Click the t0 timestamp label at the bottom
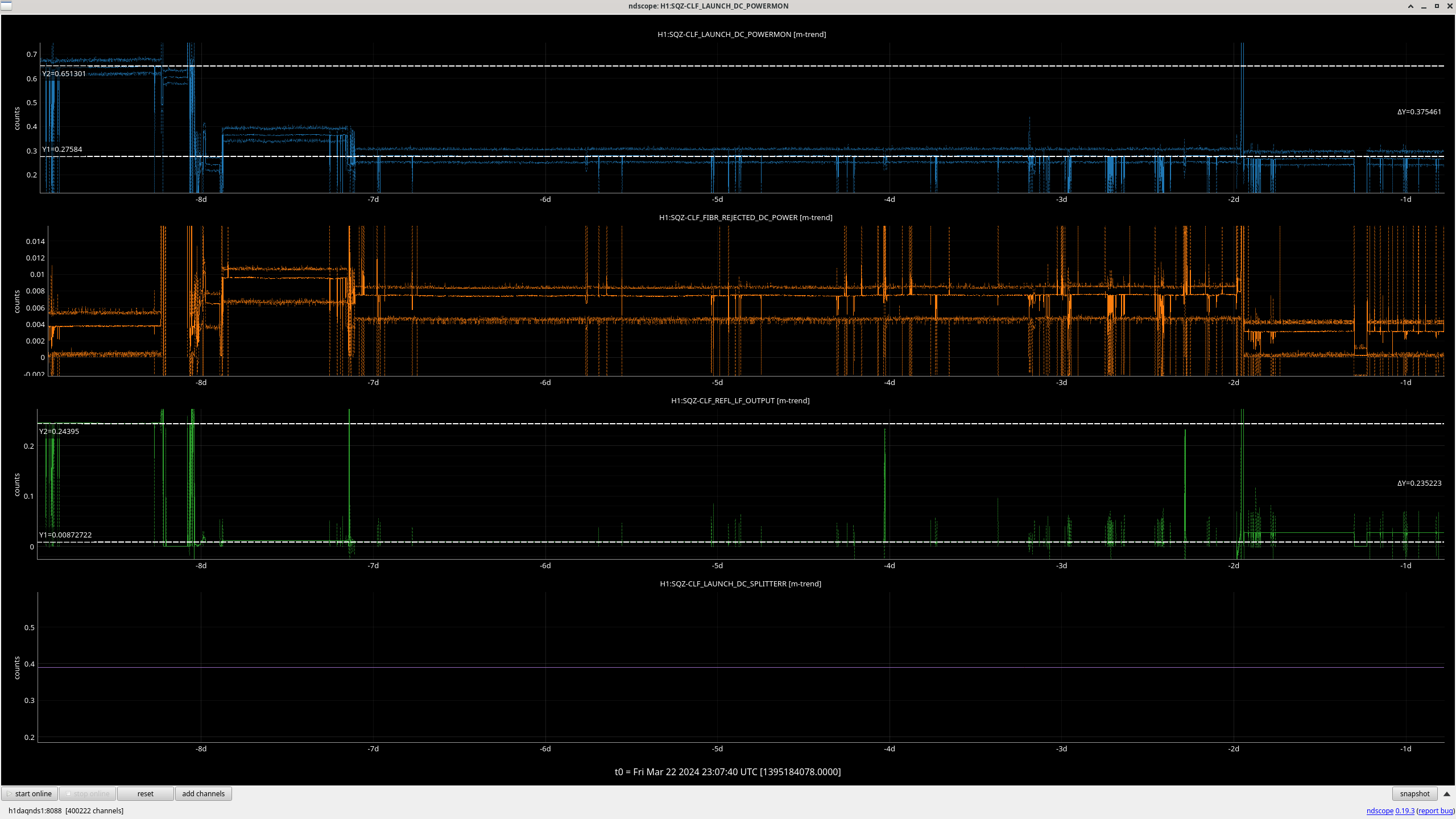Viewport: 1456px width, 819px height. [727, 772]
